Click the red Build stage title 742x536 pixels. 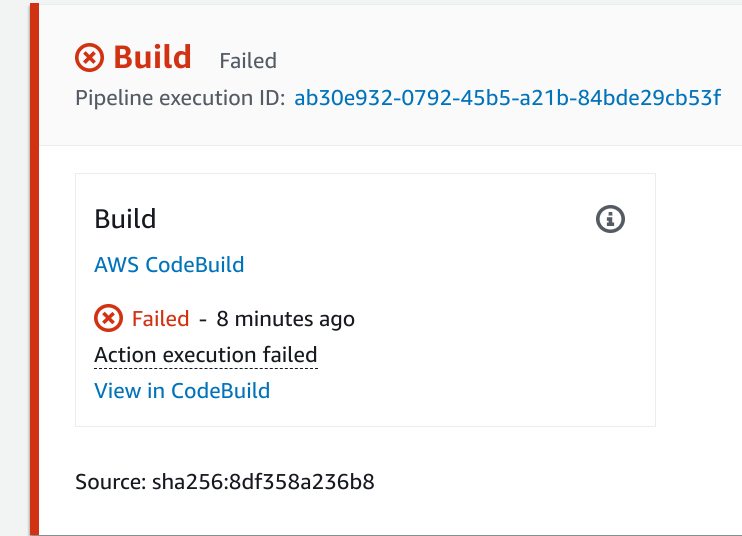(x=152, y=57)
